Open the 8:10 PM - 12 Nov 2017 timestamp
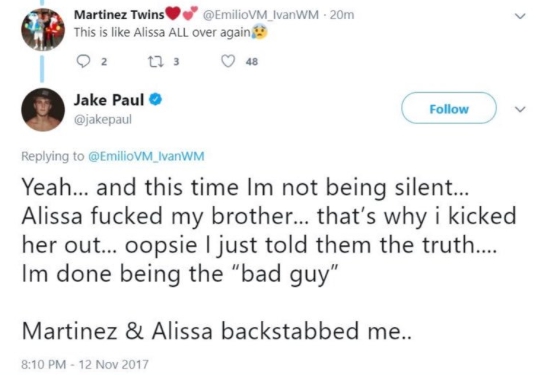Screen dimensions: 555x375 (x=85, y=364)
